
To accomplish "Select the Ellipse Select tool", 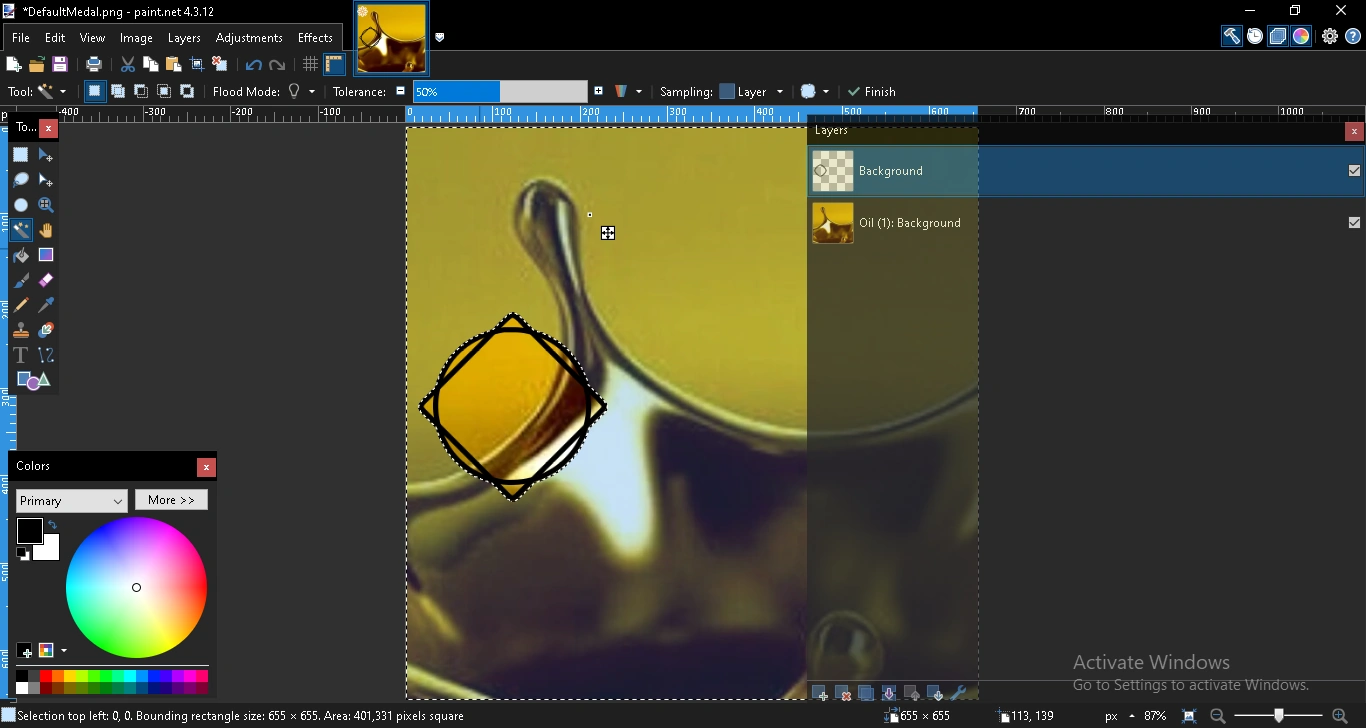I will point(21,206).
